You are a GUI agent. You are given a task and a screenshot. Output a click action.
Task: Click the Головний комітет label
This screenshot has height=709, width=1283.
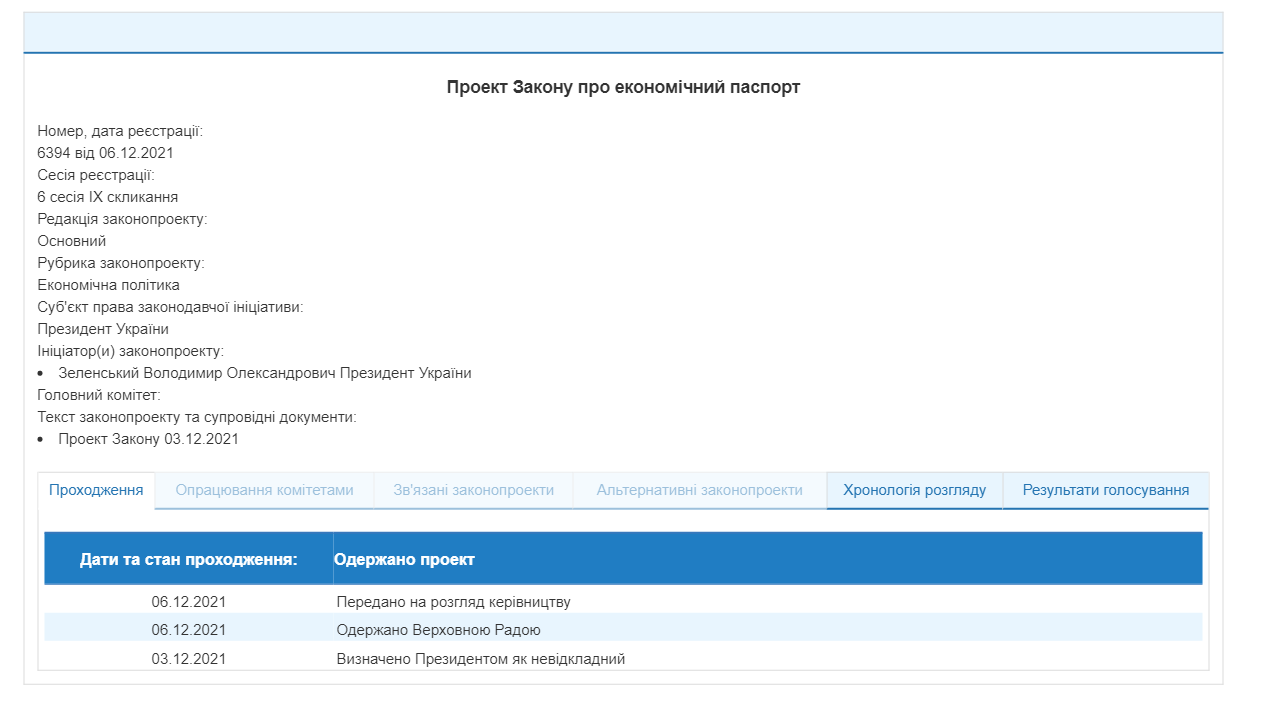pos(100,393)
